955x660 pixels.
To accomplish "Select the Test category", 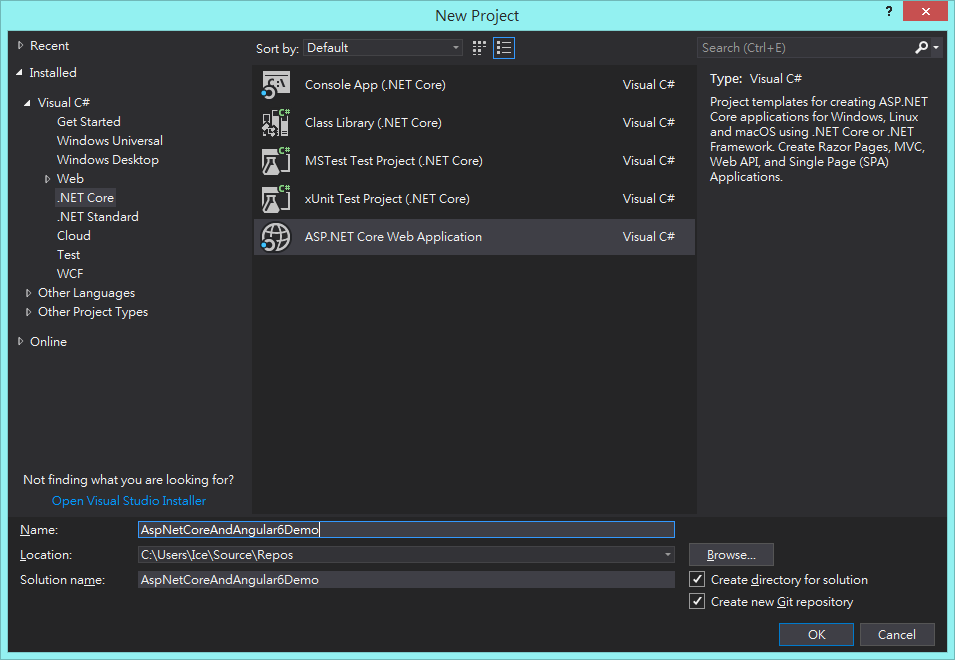I will pos(69,255).
